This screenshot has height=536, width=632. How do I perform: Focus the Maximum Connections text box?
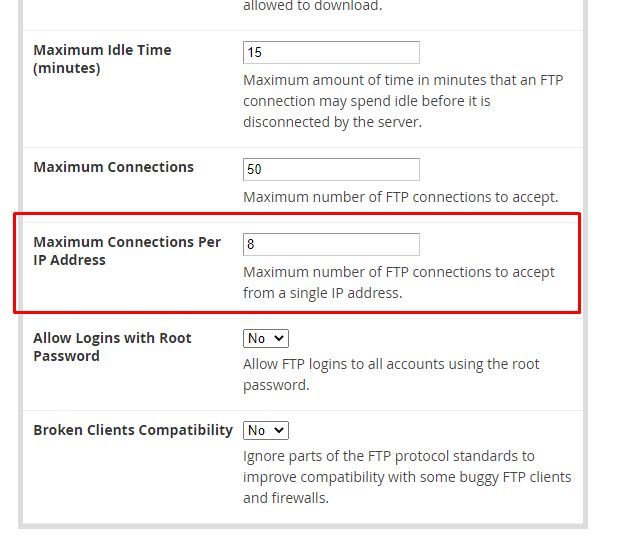tap(331, 169)
